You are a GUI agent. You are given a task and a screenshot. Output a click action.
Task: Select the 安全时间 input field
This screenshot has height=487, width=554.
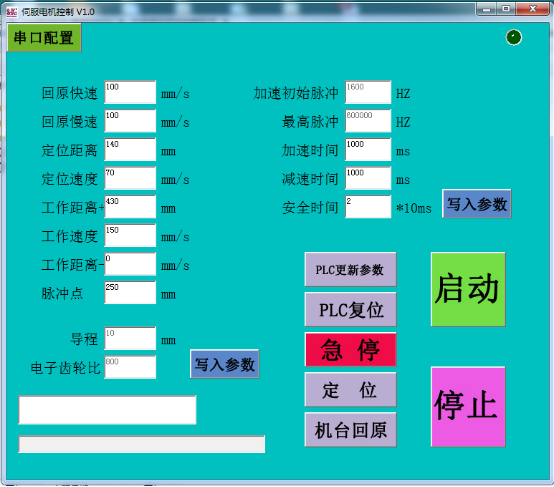368,207
